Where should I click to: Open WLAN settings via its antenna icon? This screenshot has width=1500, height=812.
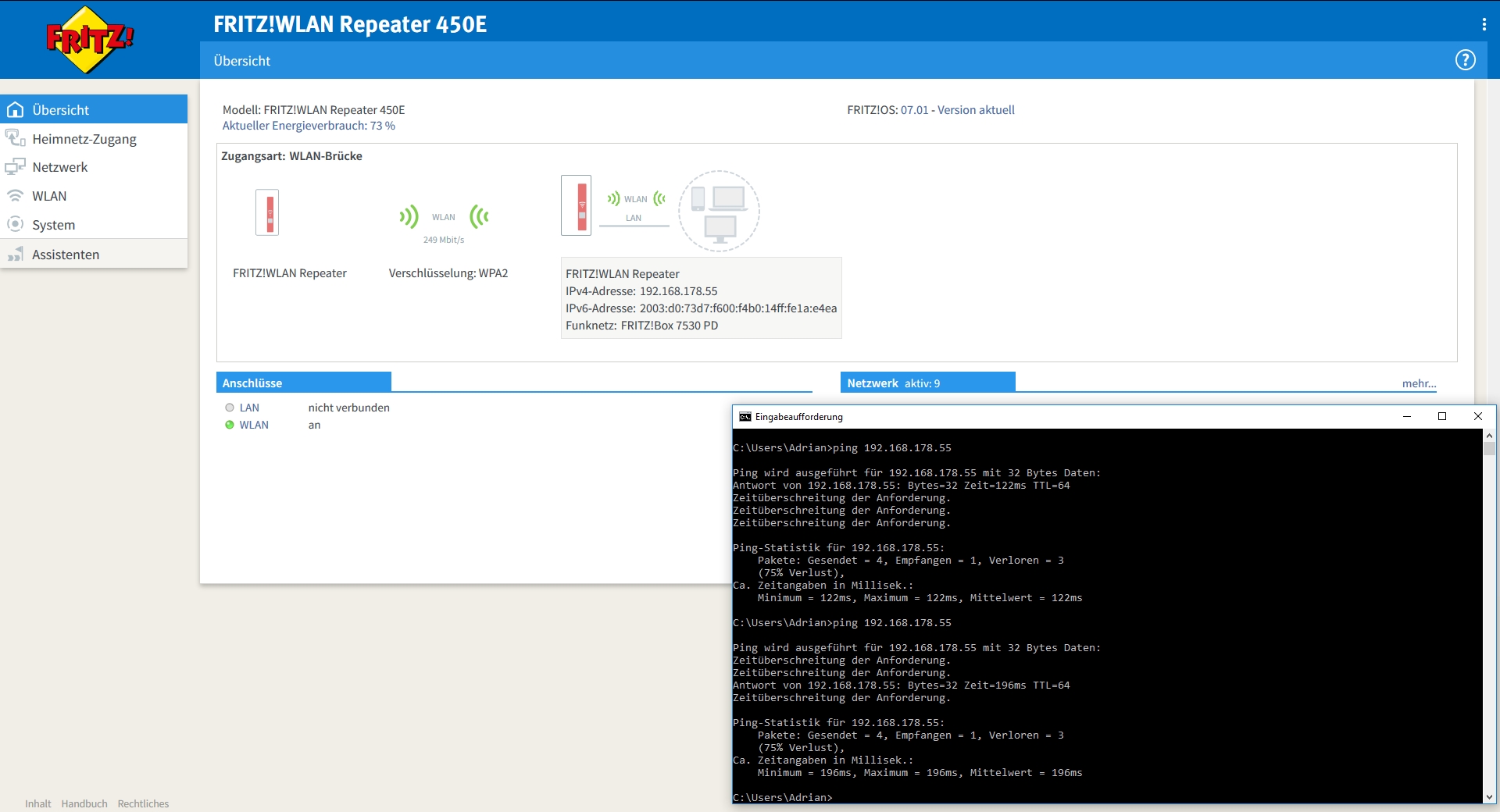pos(16,195)
